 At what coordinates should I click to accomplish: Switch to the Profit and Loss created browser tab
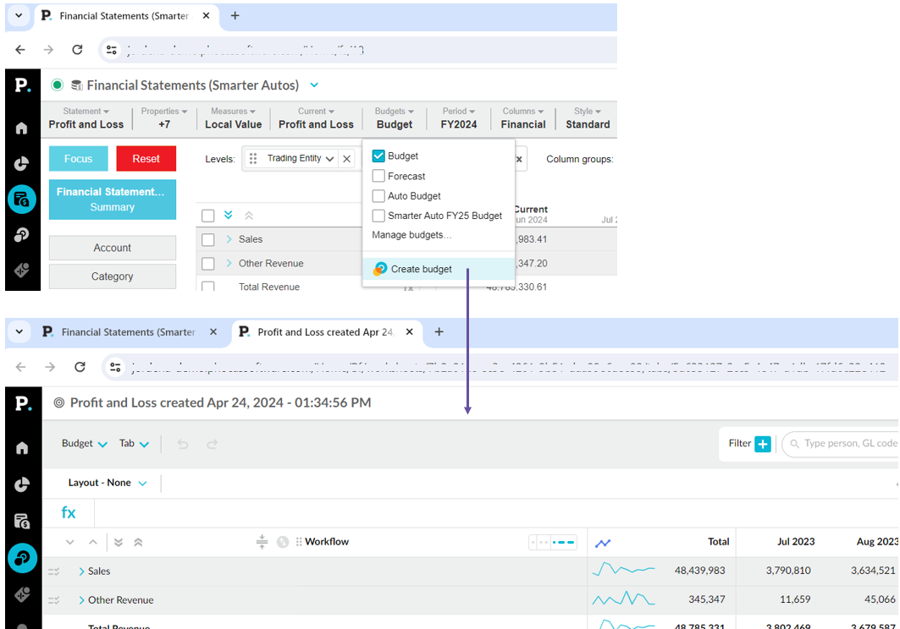tap(323, 332)
